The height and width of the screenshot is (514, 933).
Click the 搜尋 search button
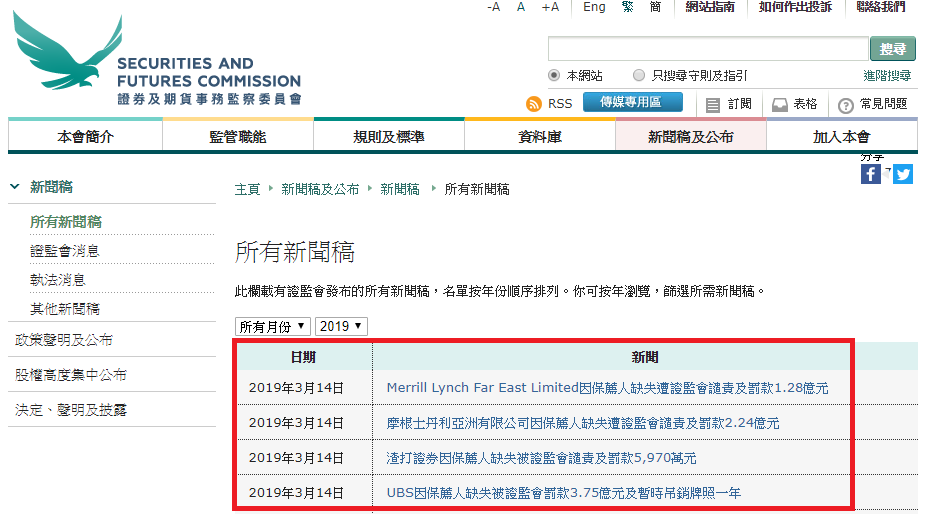(x=893, y=49)
